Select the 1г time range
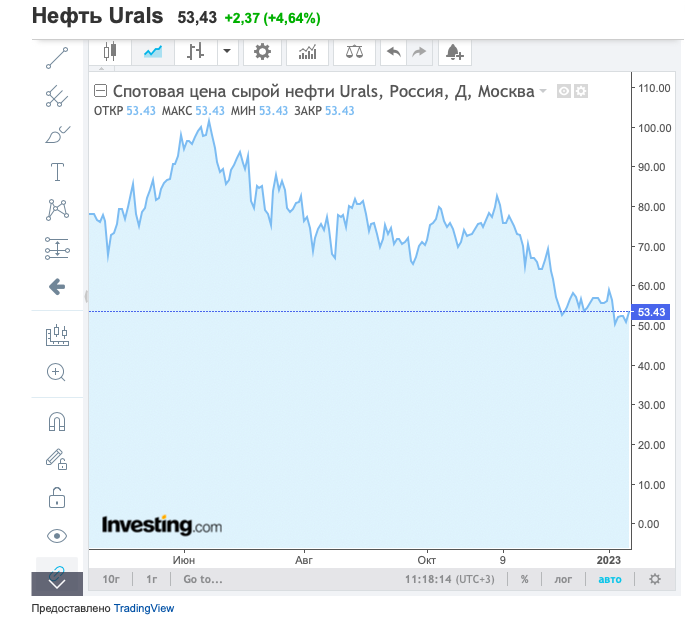Viewport: 694px width, 625px height. [x=152, y=579]
